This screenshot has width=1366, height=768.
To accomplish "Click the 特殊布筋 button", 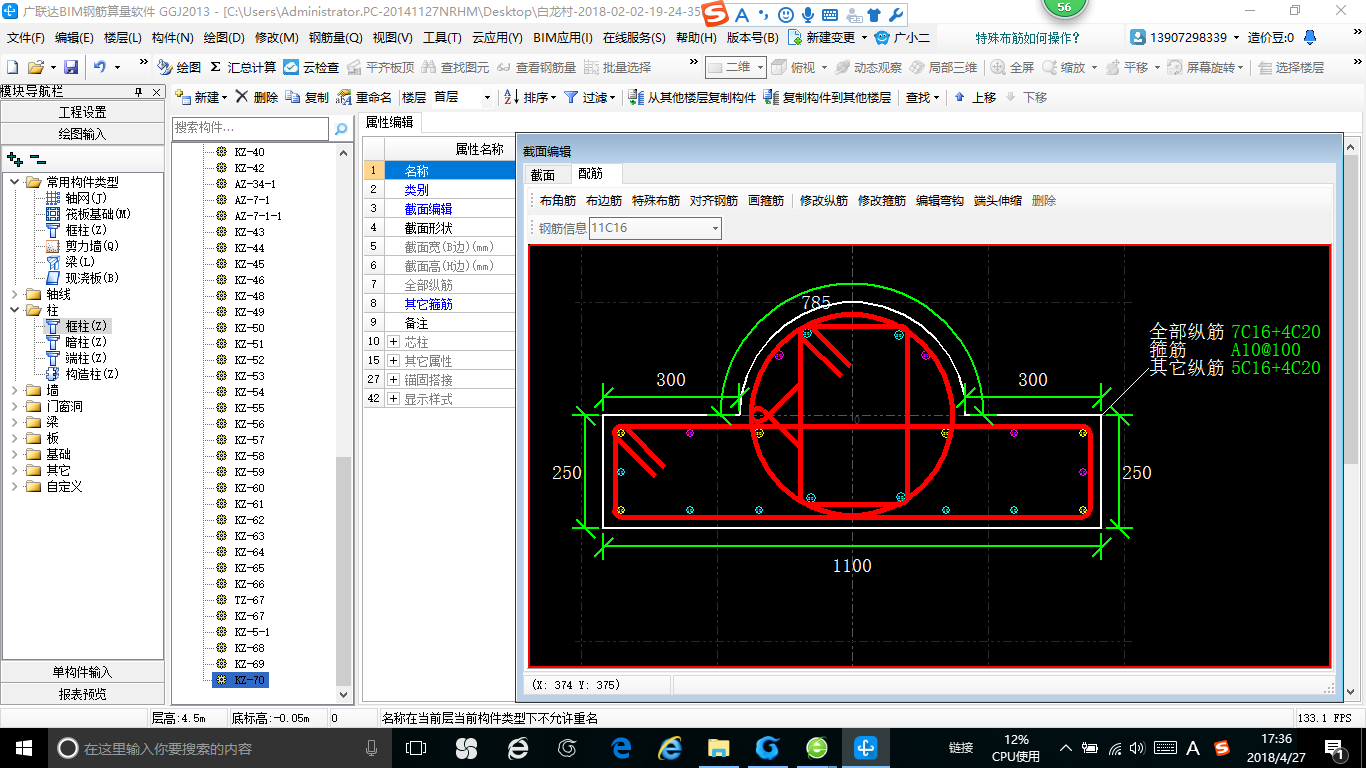I will 656,201.
